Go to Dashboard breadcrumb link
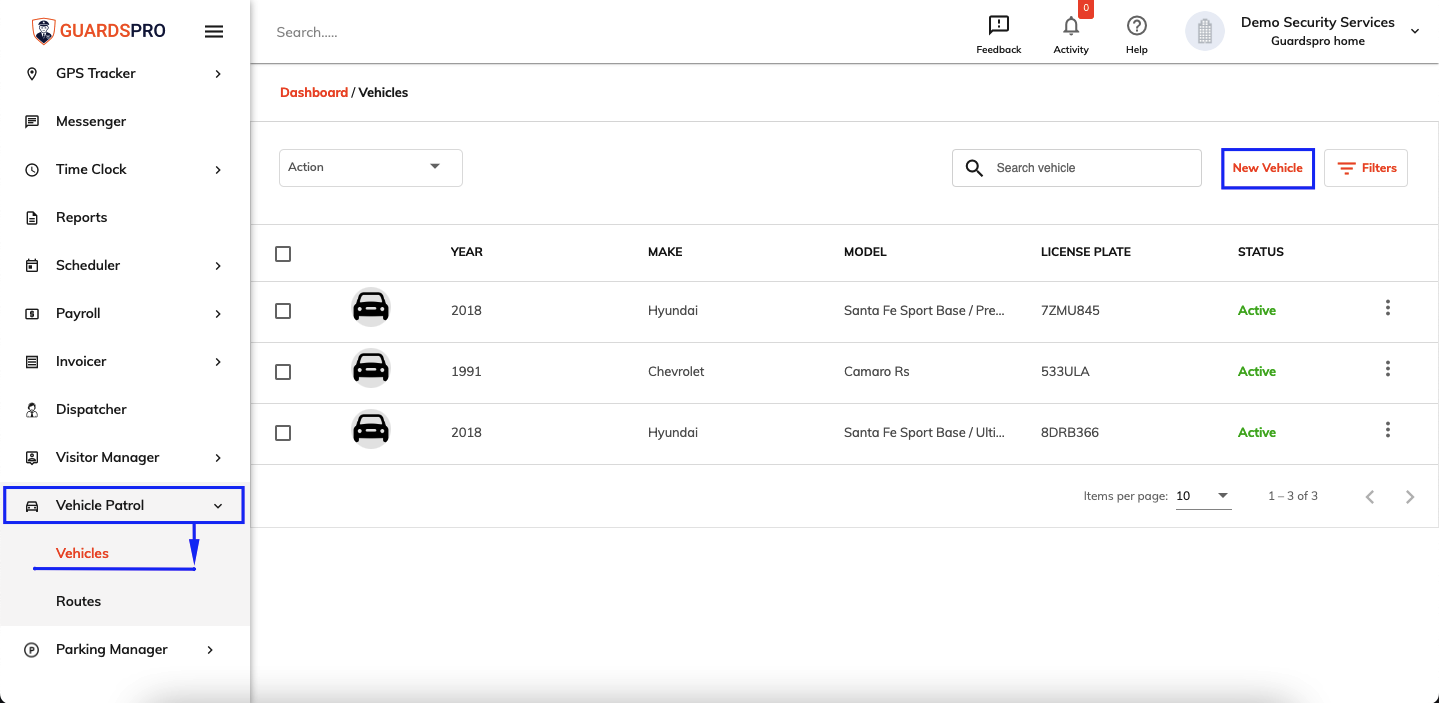 [314, 92]
